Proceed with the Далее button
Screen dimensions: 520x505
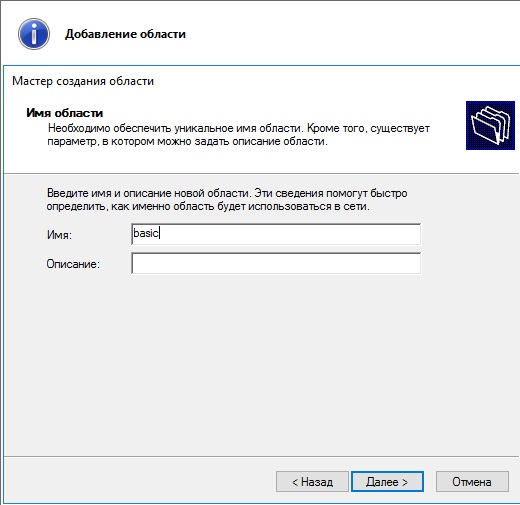[387, 482]
